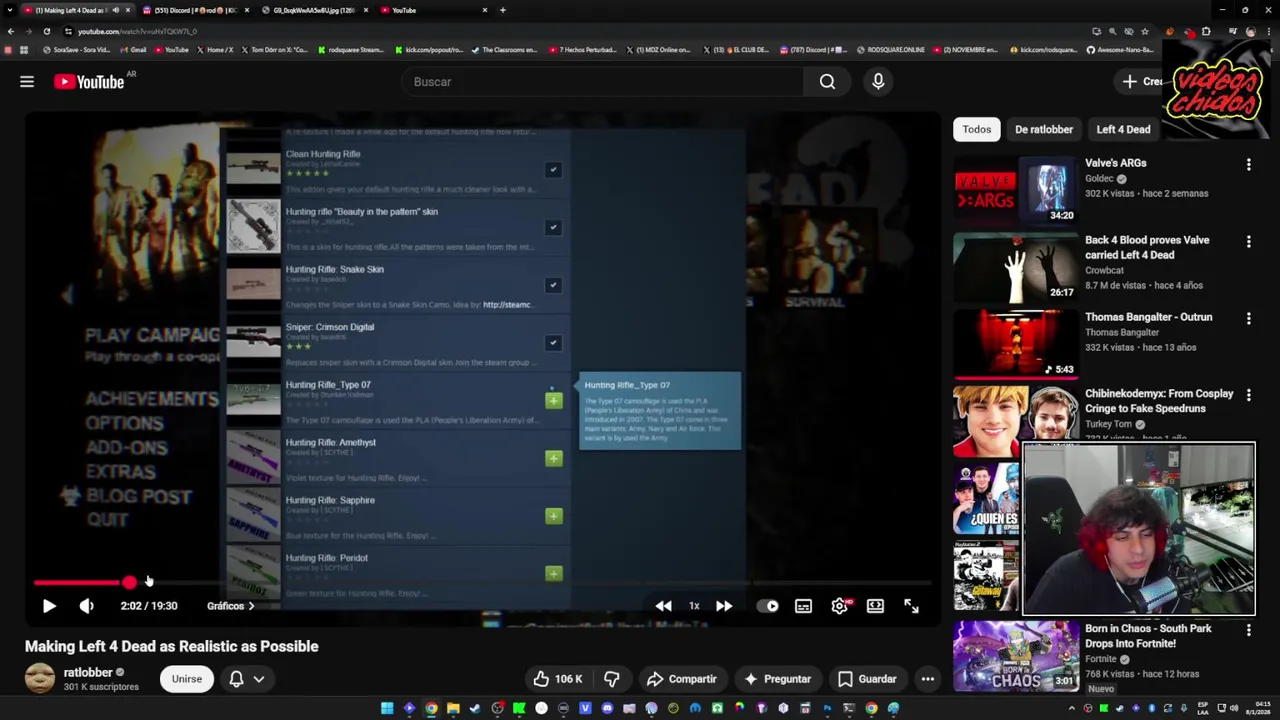Open Born in Chaos South Park title
This screenshot has width=1280, height=720.
point(1148,636)
